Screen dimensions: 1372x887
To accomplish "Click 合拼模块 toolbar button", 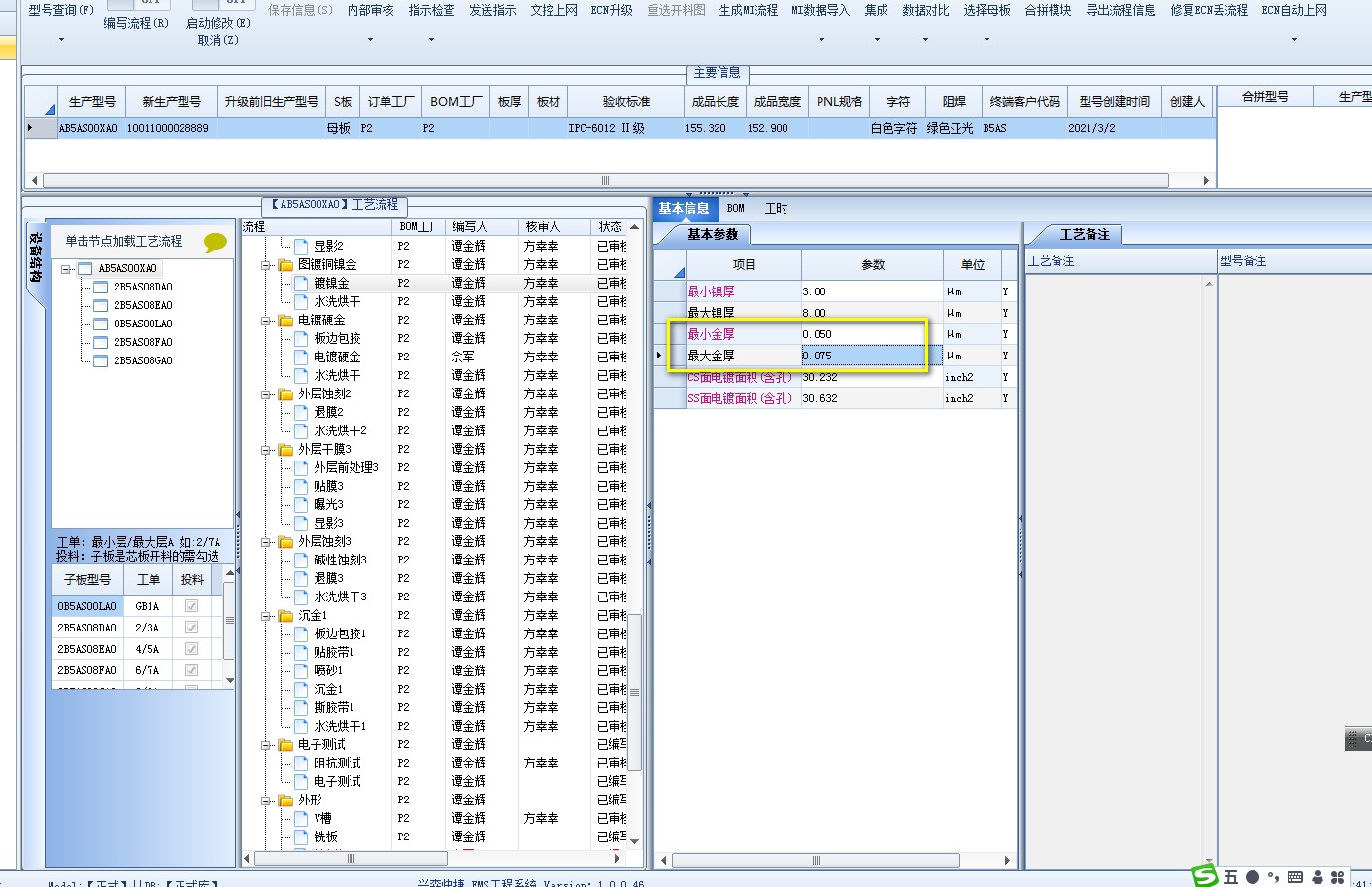I will tap(1048, 10).
